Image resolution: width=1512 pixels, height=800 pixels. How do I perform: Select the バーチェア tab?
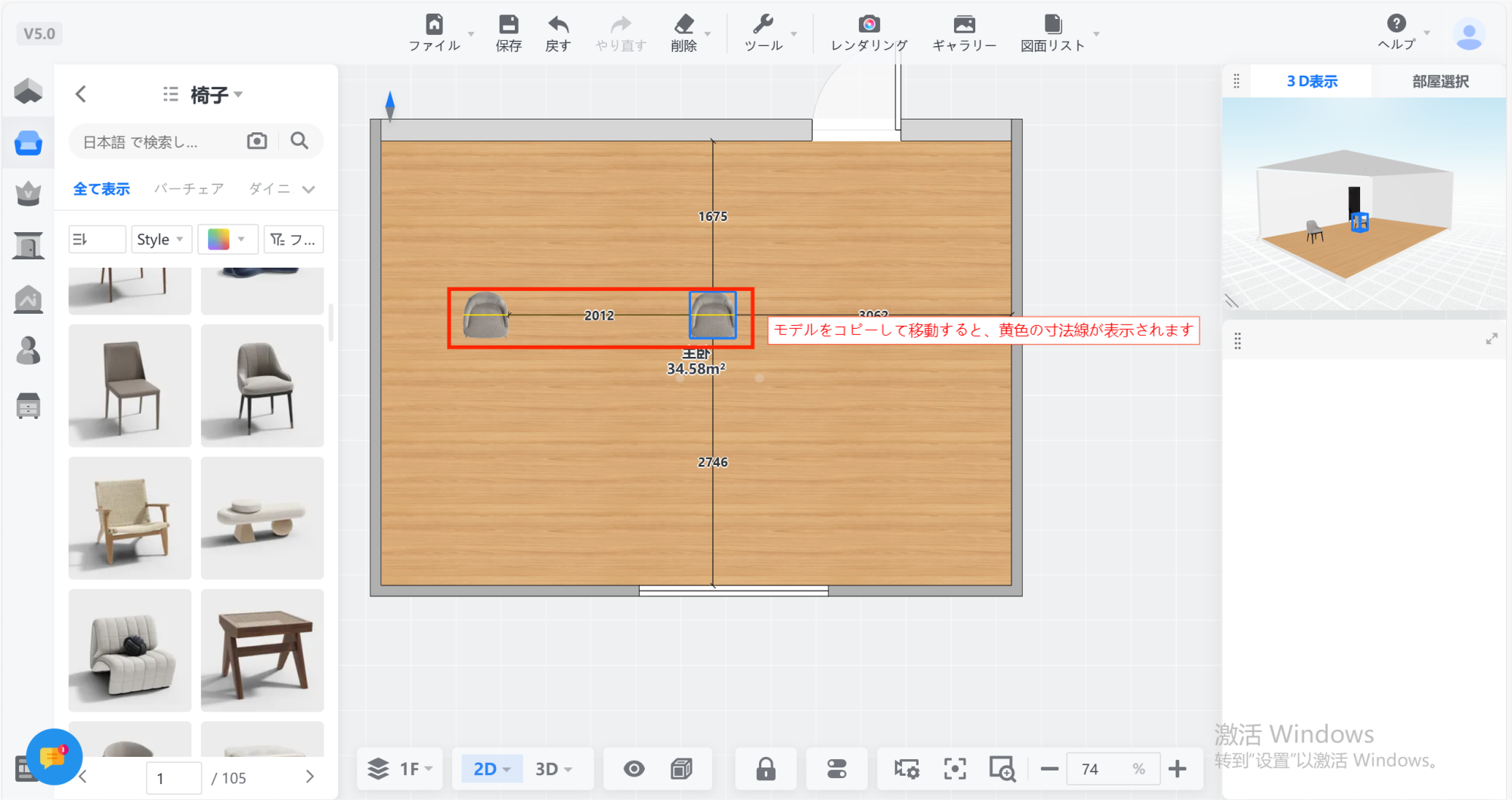click(x=189, y=189)
